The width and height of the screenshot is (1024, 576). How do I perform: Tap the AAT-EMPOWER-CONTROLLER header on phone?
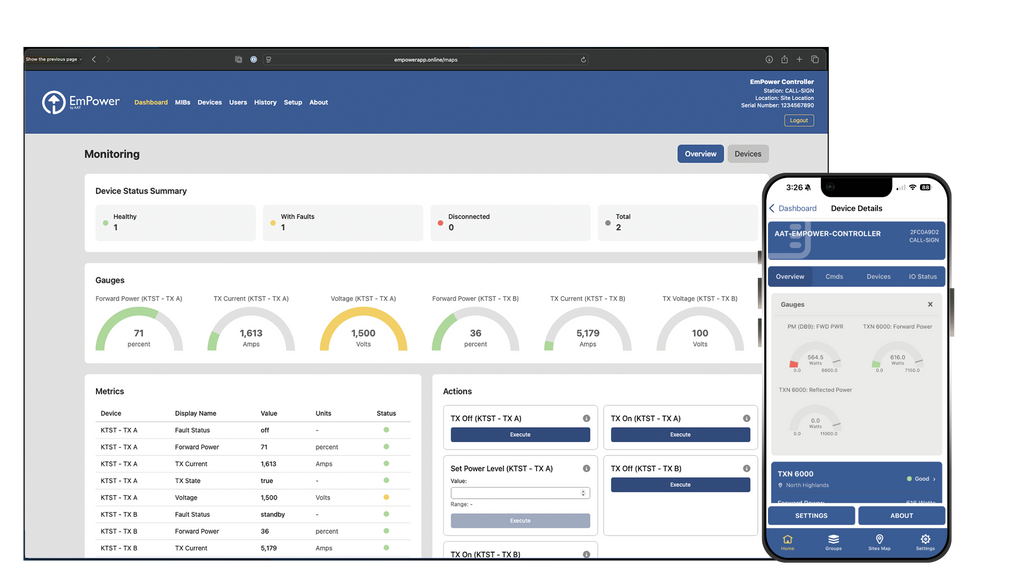pyautogui.click(x=856, y=240)
